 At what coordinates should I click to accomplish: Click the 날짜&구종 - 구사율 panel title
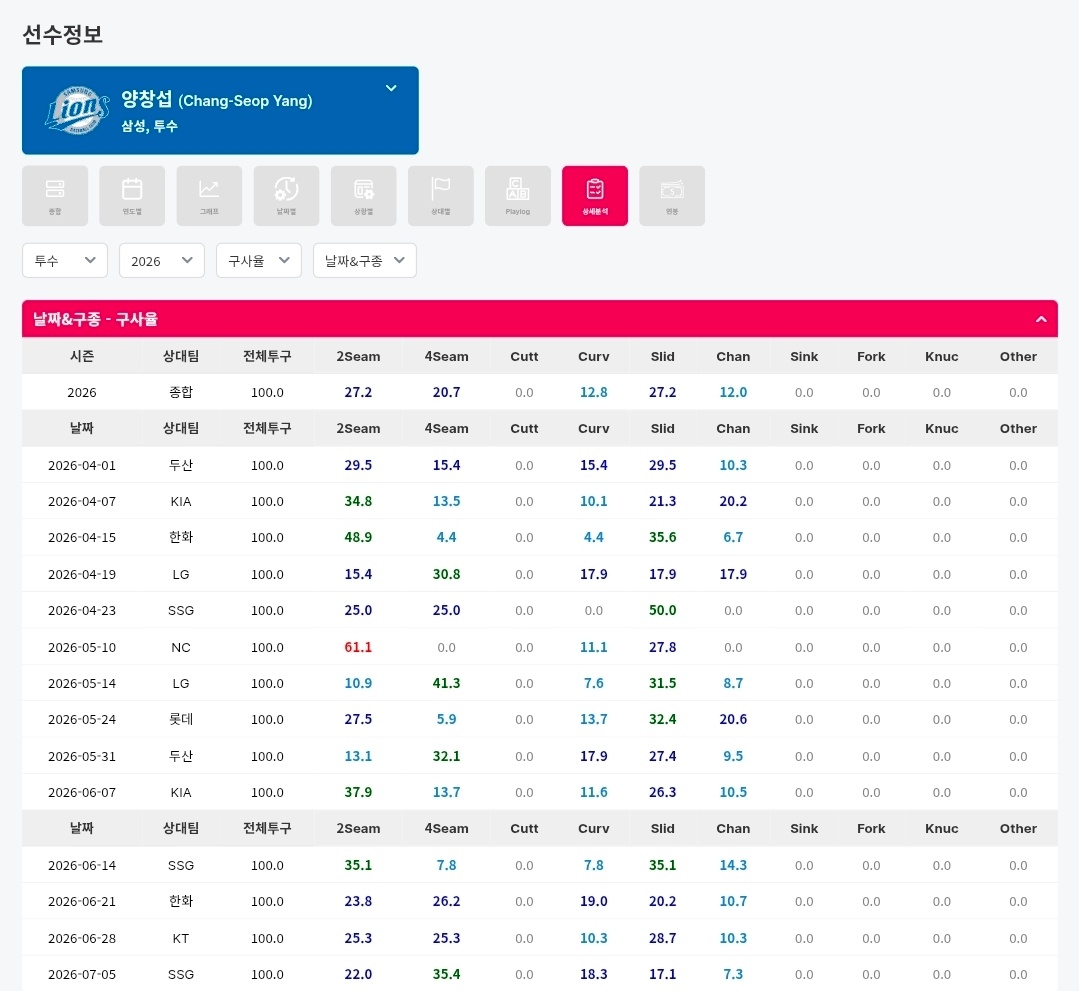95,319
